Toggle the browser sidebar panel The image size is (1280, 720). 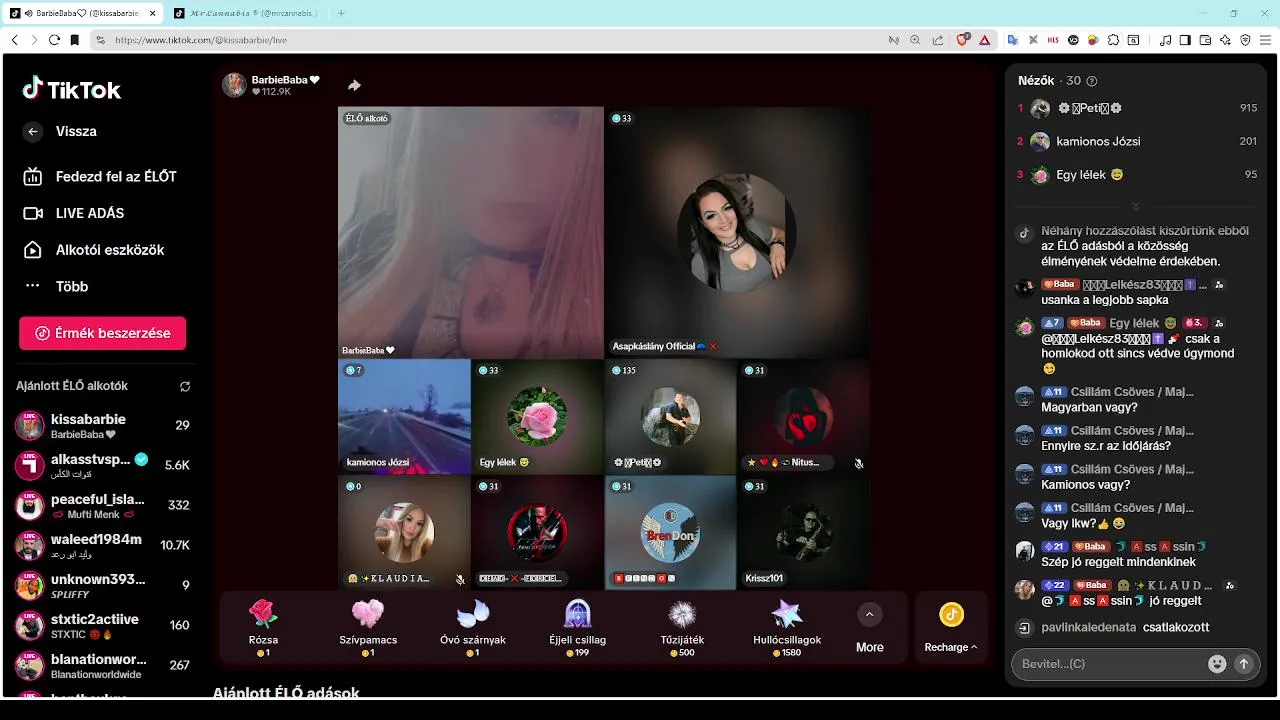[x=1185, y=40]
